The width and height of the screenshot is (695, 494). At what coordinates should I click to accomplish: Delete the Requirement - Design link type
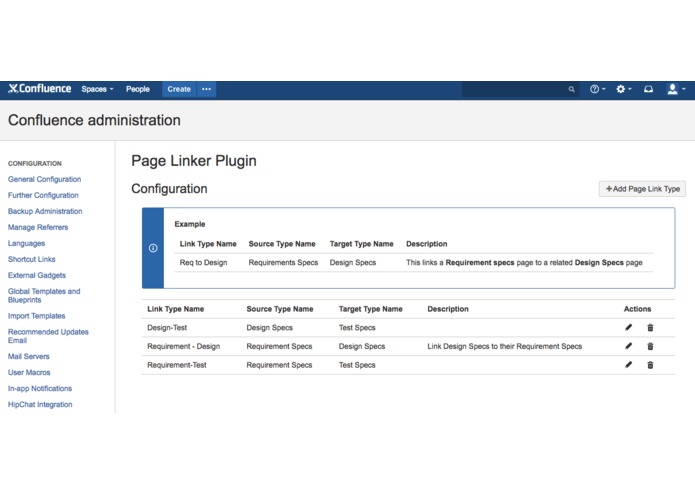click(x=650, y=346)
